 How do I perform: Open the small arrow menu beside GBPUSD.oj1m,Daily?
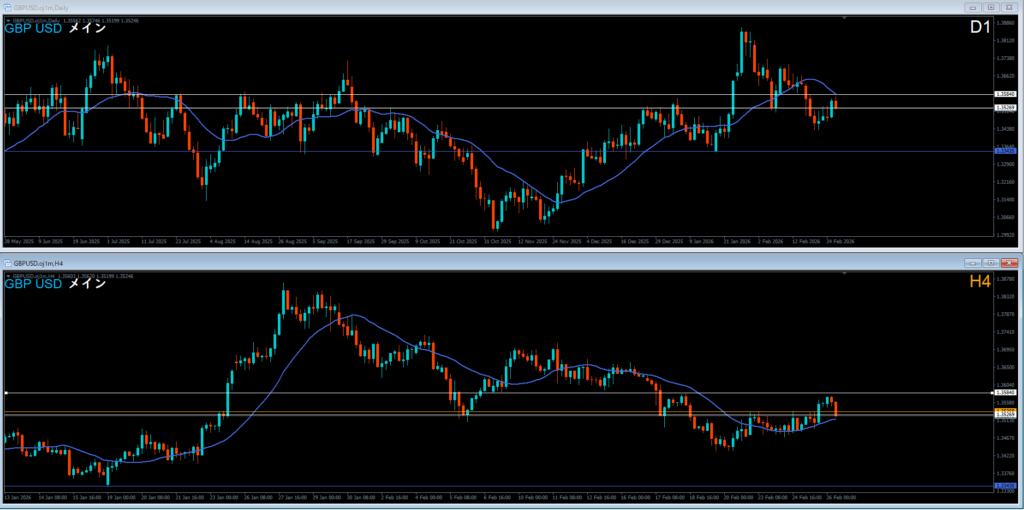[8, 21]
